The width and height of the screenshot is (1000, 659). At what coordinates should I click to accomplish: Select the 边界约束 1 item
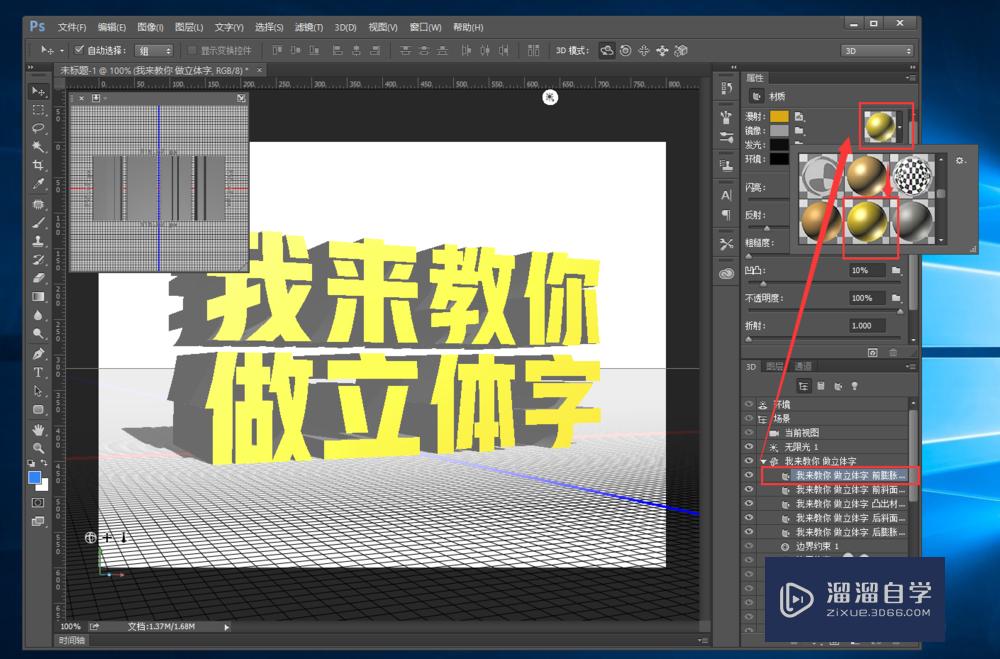tap(817, 546)
